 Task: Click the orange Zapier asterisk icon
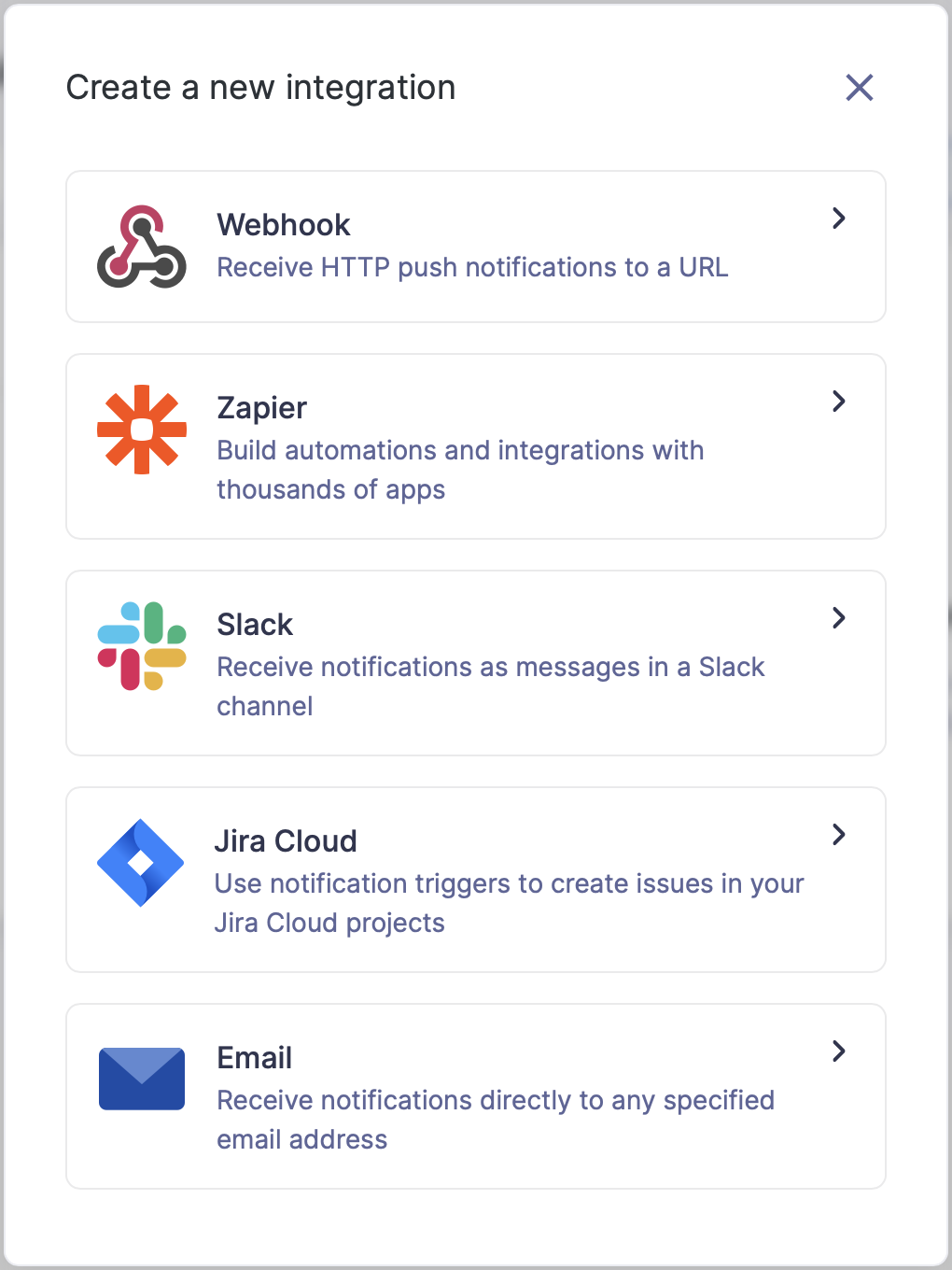click(x=142, y=430)
